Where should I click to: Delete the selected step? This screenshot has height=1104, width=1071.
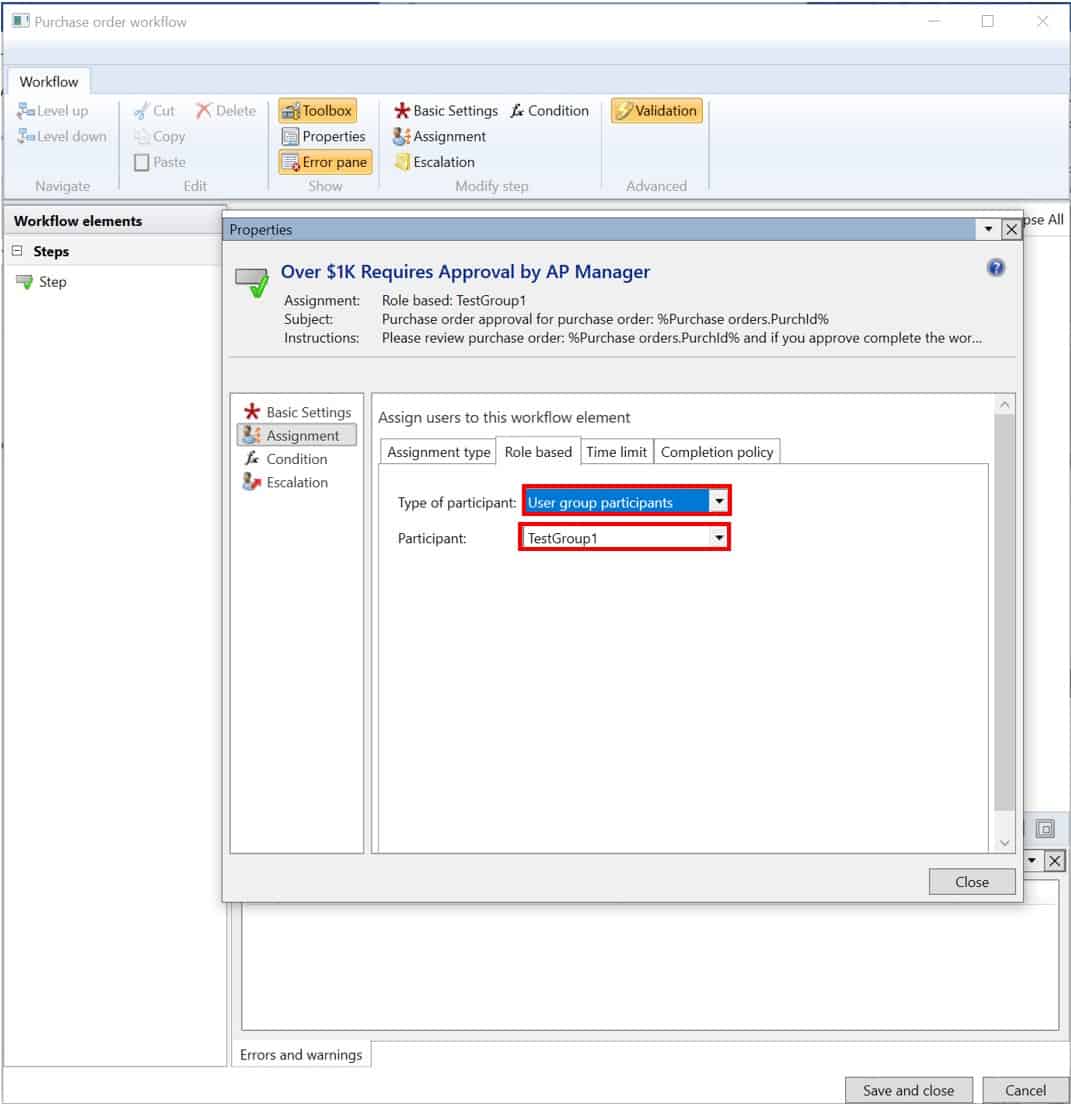[x=225, y=110]
